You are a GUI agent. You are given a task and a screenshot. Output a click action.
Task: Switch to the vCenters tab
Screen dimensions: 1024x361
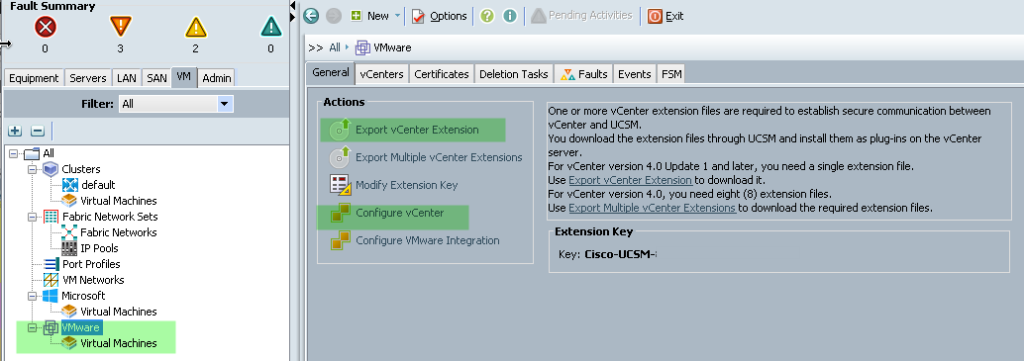381,74
